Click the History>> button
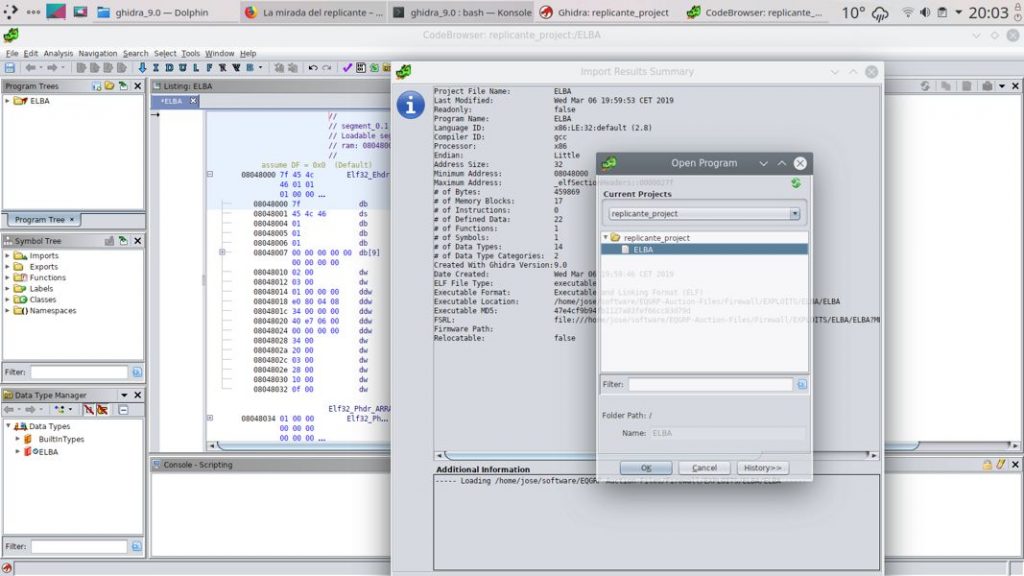 tap(763, 468)
